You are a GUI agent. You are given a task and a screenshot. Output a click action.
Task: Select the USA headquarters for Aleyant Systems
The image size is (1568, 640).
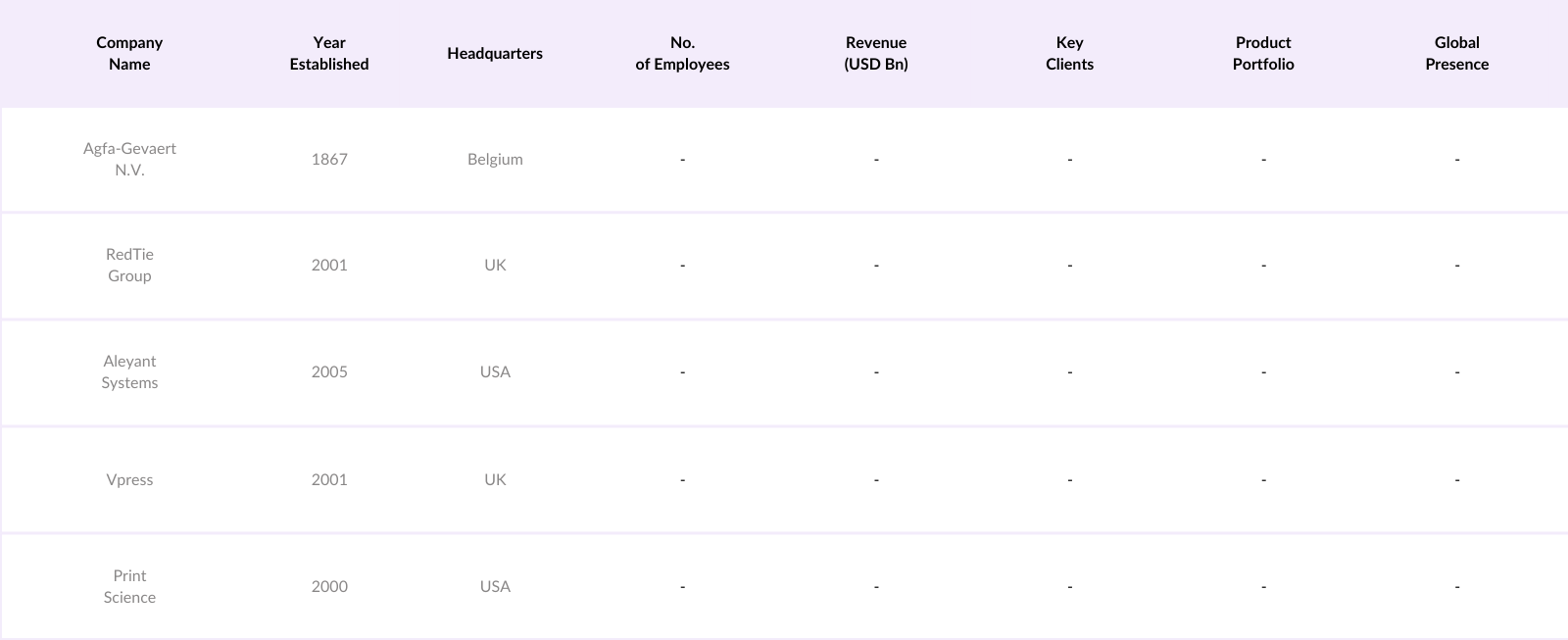tap(495, 371)
